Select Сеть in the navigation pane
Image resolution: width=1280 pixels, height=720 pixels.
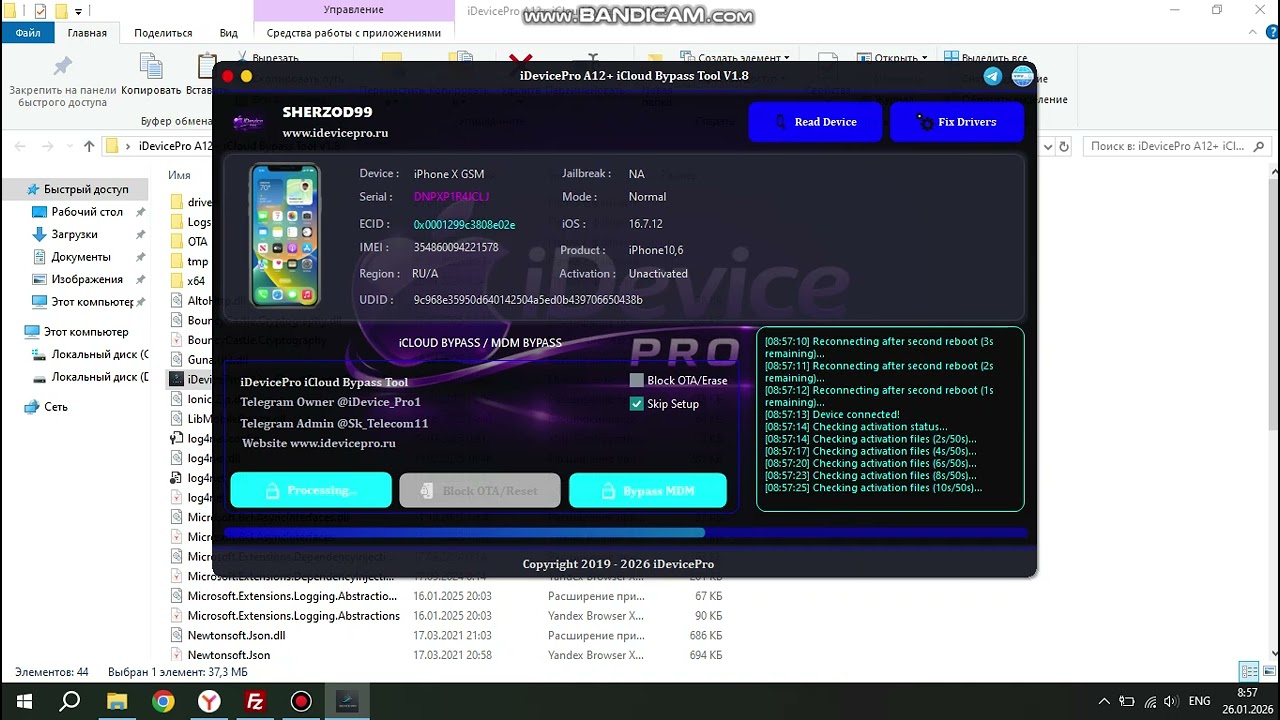click(x=56, y=407)
